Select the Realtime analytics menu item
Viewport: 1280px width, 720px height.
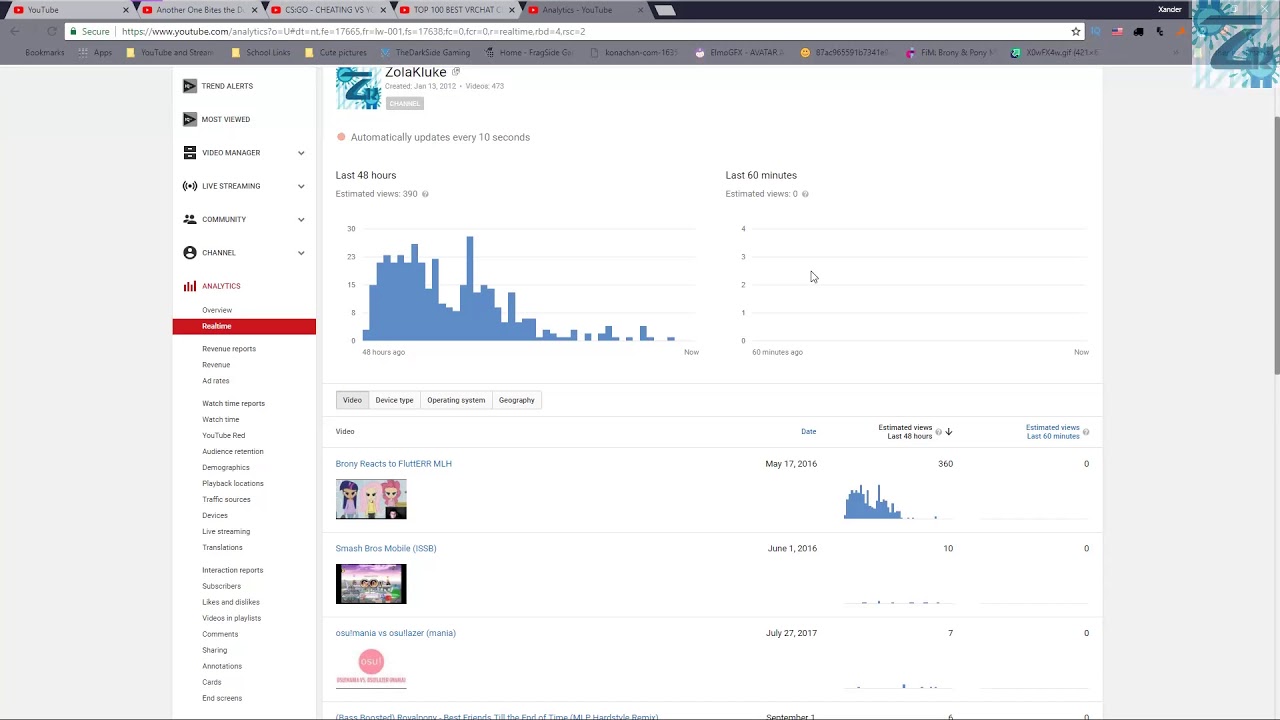pos(244,326)
